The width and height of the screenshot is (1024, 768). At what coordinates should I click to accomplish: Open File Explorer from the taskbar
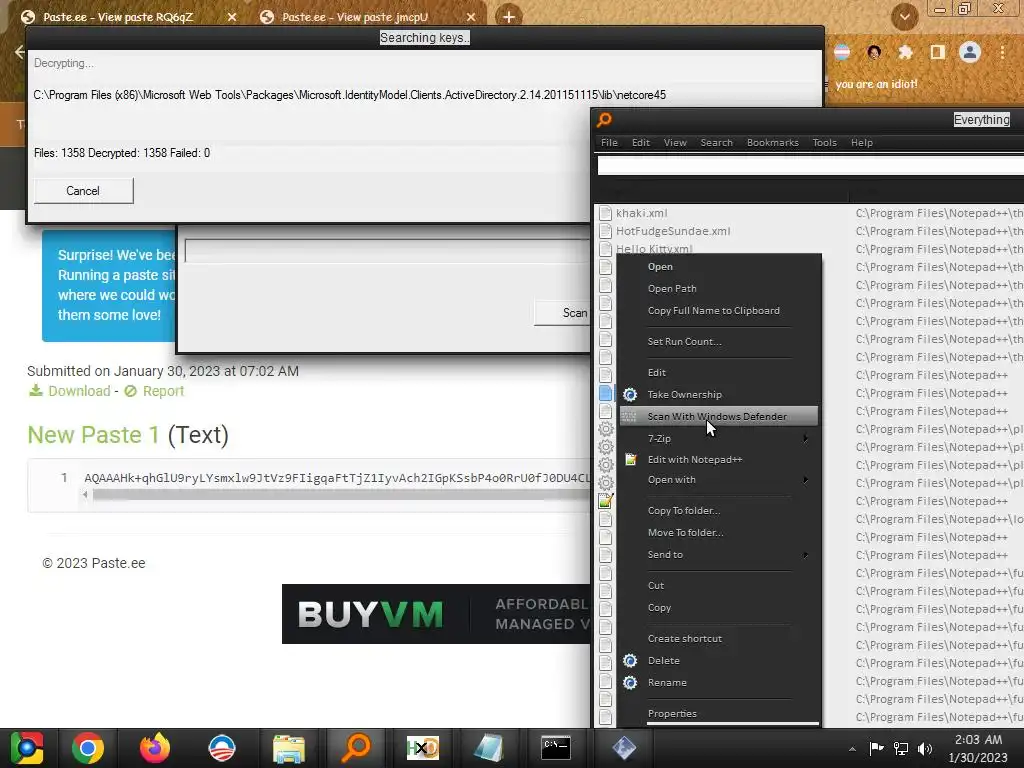(x=289, y=748)
